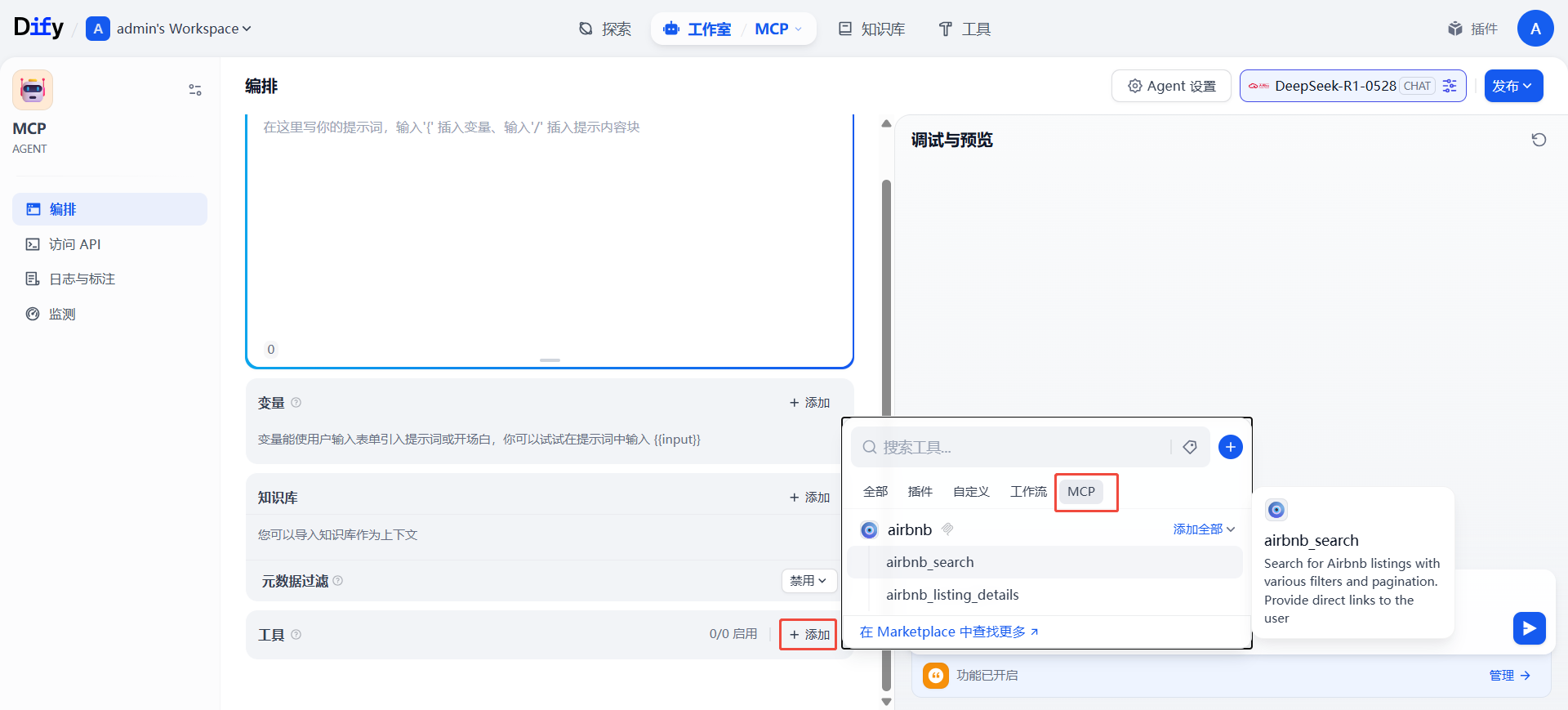Image resolution: width=1568 pixels, height=710 pixels.
Task: Select the airbnb_listing_details tool
Action: pos(952,595)
